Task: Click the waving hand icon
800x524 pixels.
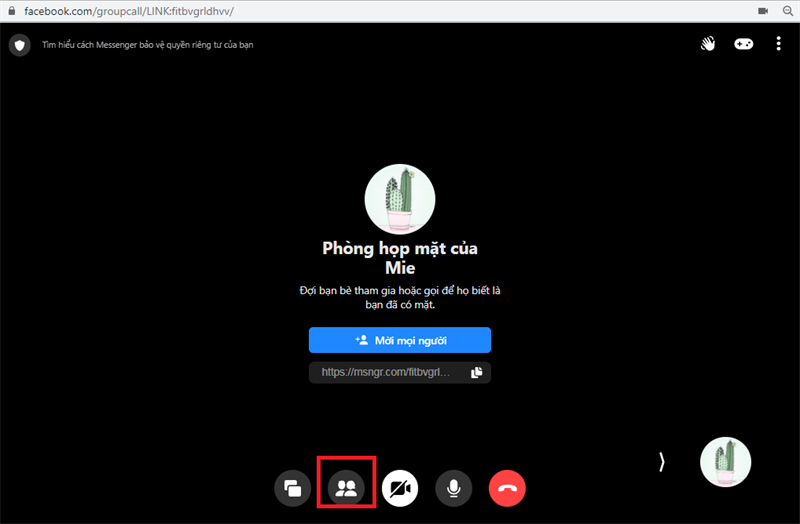Action: [708, 44]
